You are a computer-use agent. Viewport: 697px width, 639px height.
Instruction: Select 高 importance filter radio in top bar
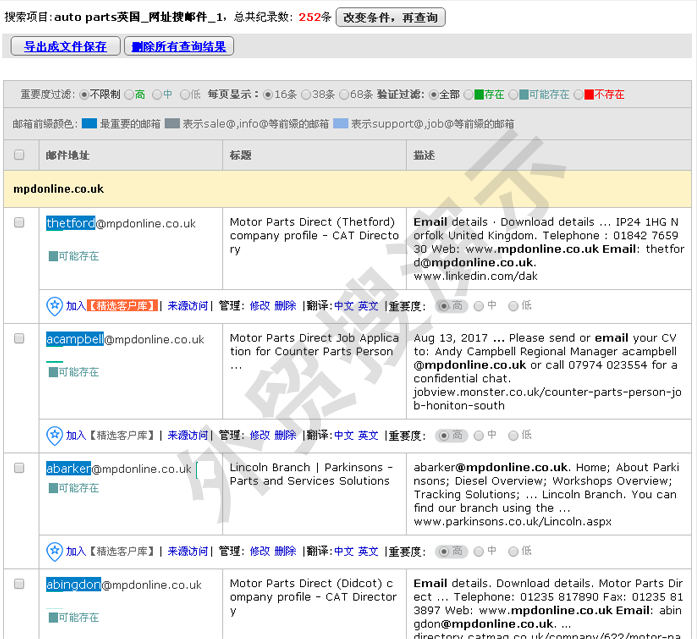(129, 95)
